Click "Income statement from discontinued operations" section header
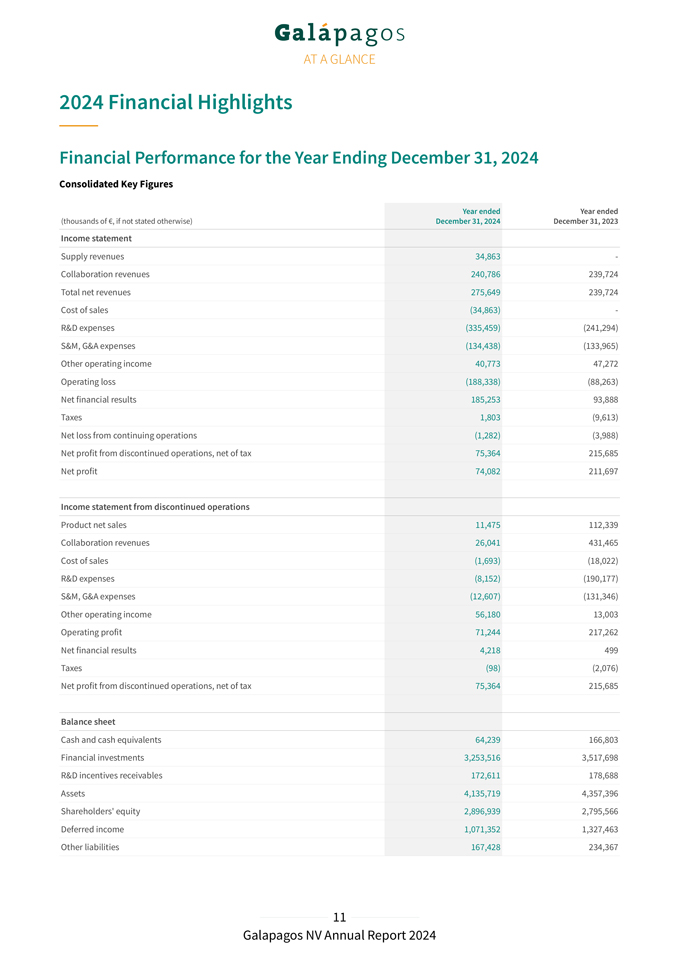The height and width of the screenshot is (960, 679). (x=155, y=507)
